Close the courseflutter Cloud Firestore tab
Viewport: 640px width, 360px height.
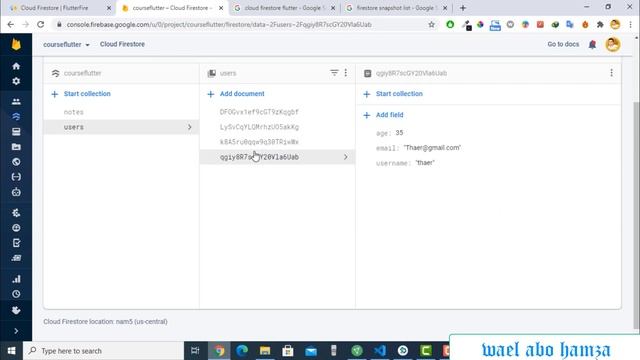click(x=221, y=8)
